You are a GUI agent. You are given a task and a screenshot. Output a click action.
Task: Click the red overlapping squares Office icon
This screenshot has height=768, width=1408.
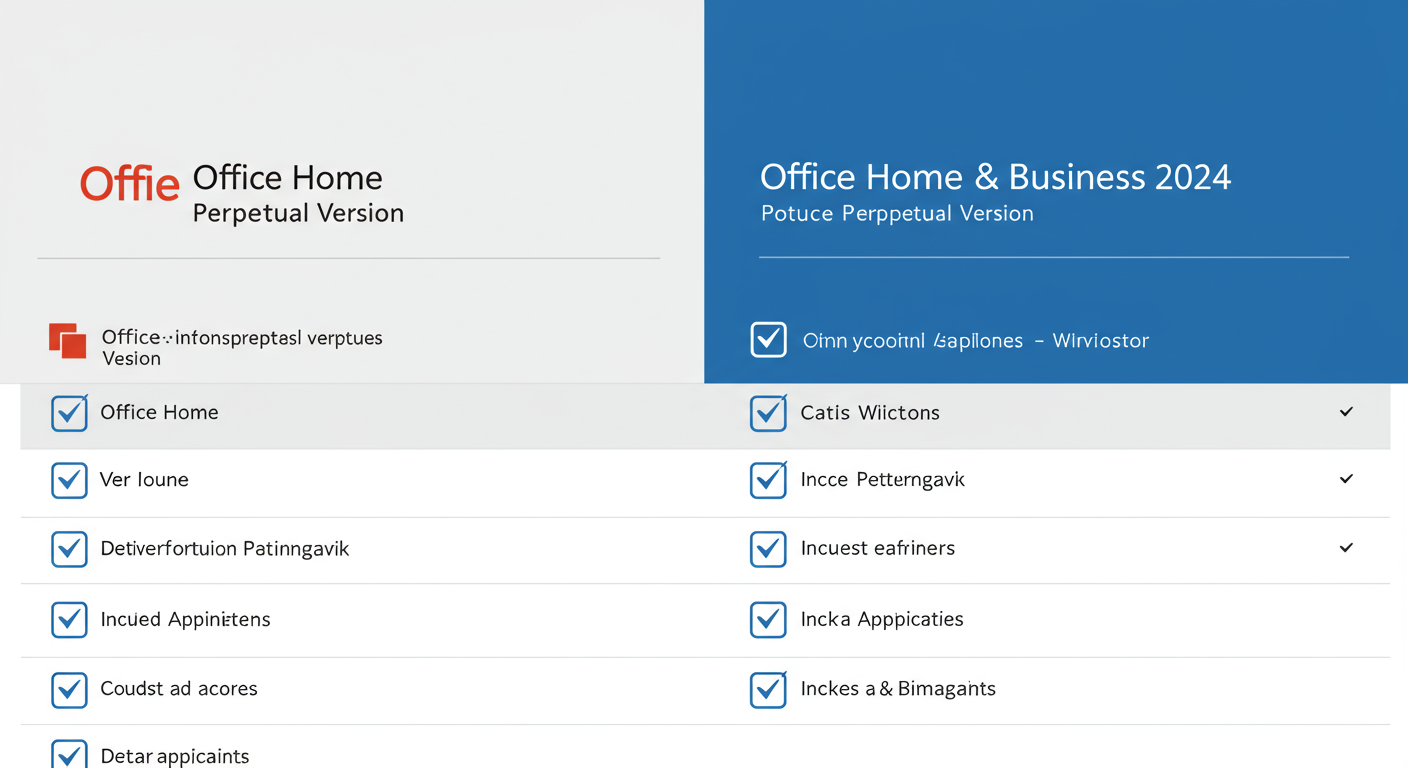[68, 341]
